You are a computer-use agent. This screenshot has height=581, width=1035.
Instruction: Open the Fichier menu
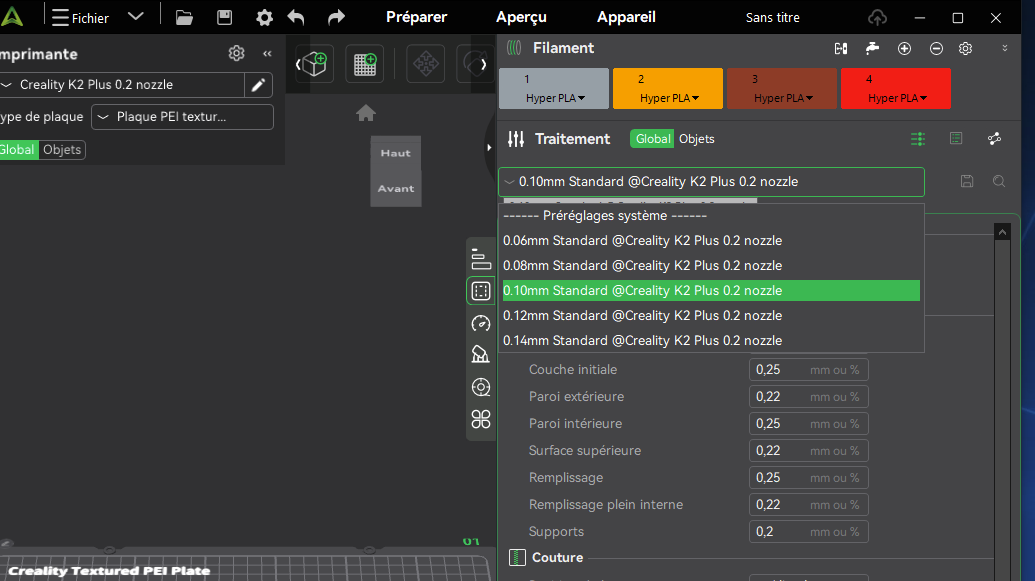point(81,18)
